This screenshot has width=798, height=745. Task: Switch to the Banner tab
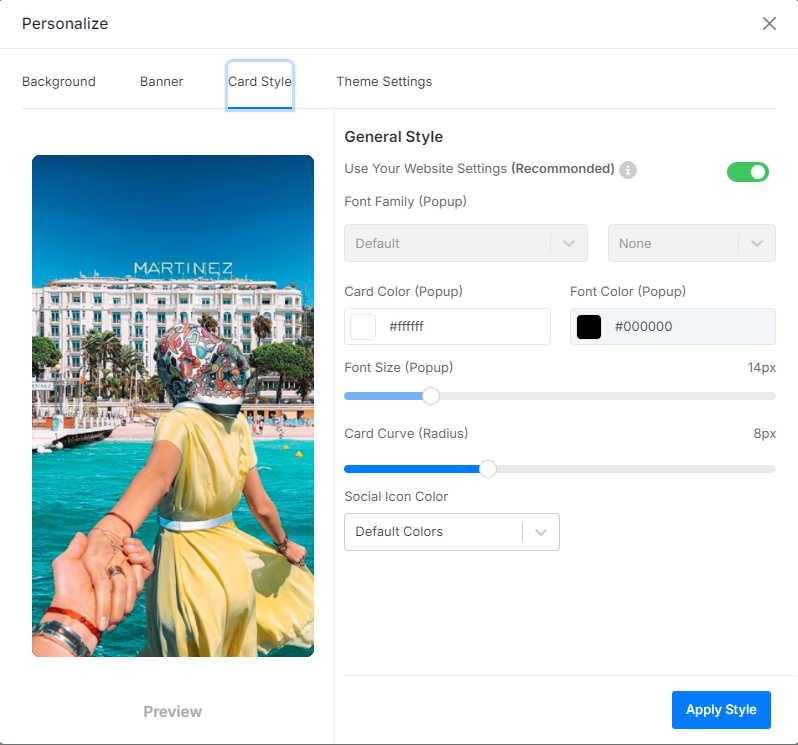161,81
